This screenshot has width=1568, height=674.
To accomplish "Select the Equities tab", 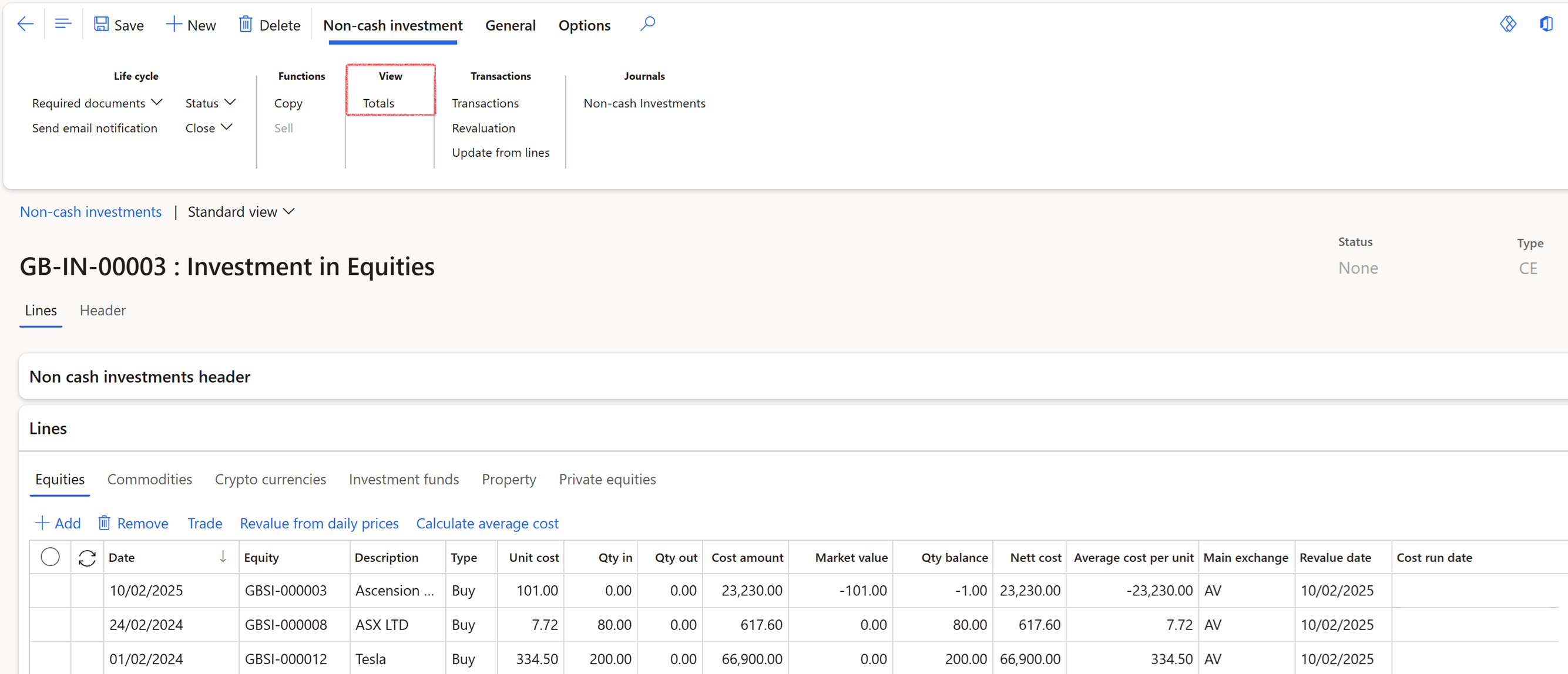I will click(x=60, y=479).
